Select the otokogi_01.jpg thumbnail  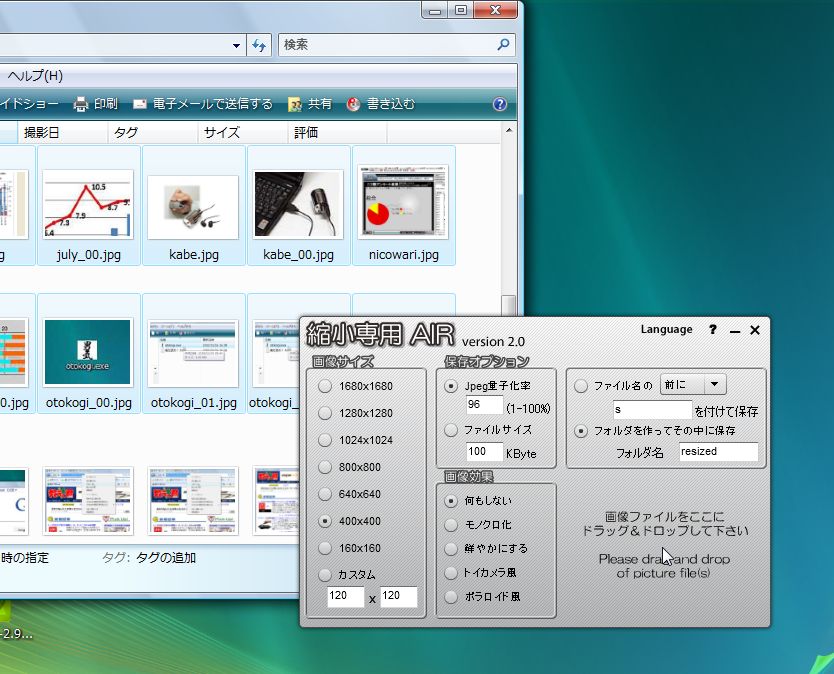click(194, 353)
